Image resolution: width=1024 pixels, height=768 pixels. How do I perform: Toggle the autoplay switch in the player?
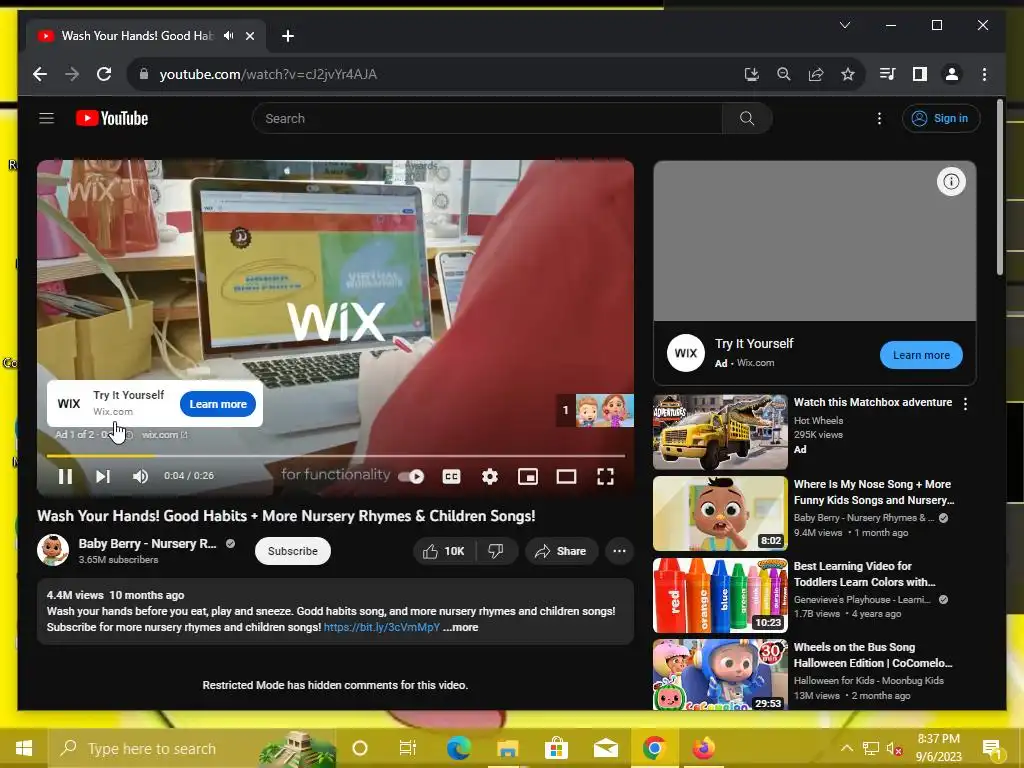click(411, 477)
